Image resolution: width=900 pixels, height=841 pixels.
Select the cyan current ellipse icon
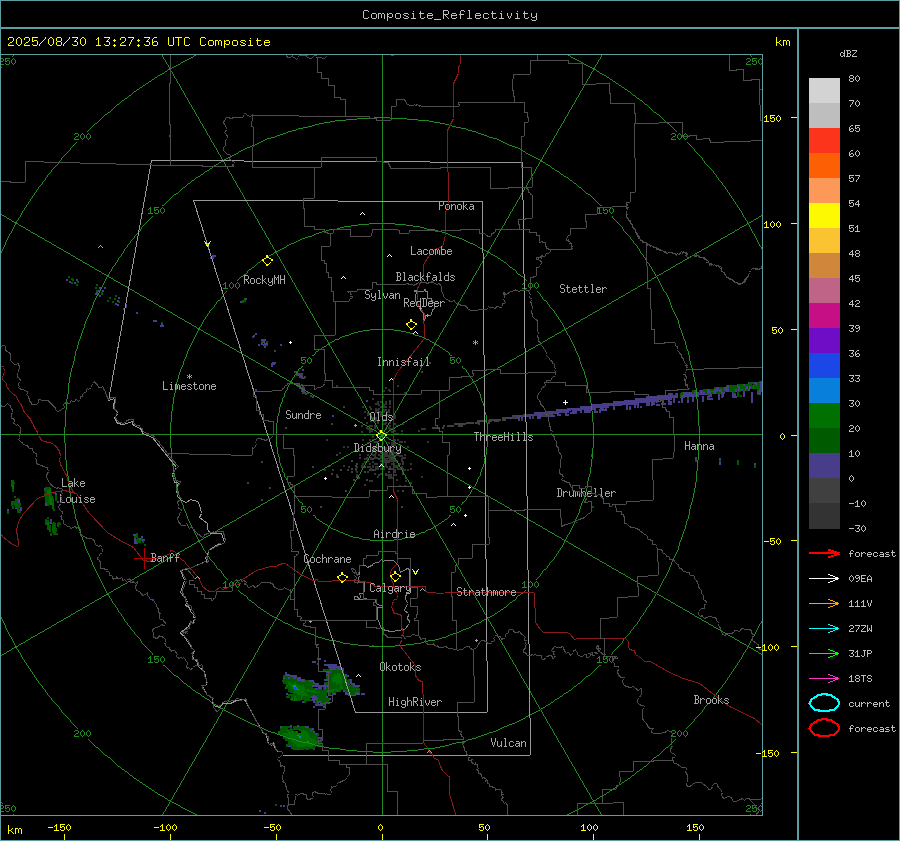(824, 703)
